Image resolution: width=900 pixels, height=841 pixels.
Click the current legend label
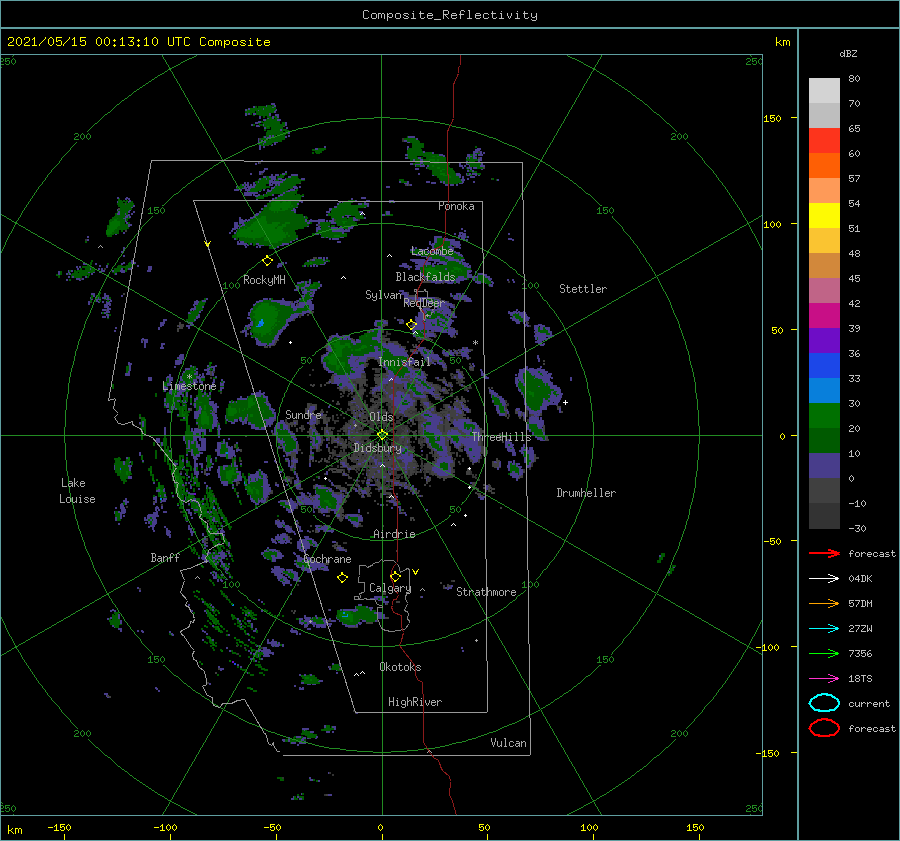point(869,704)
